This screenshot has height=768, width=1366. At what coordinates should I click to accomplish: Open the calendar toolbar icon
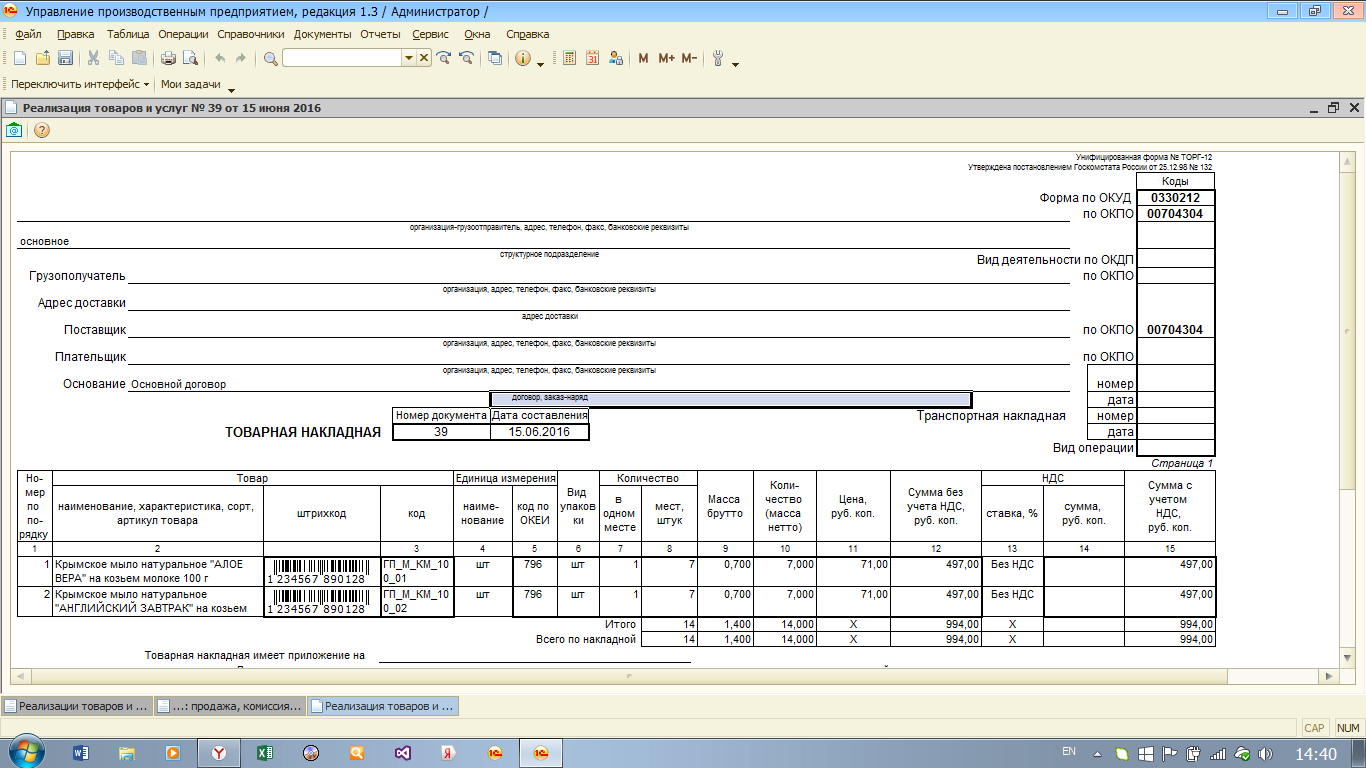[592, 58]
